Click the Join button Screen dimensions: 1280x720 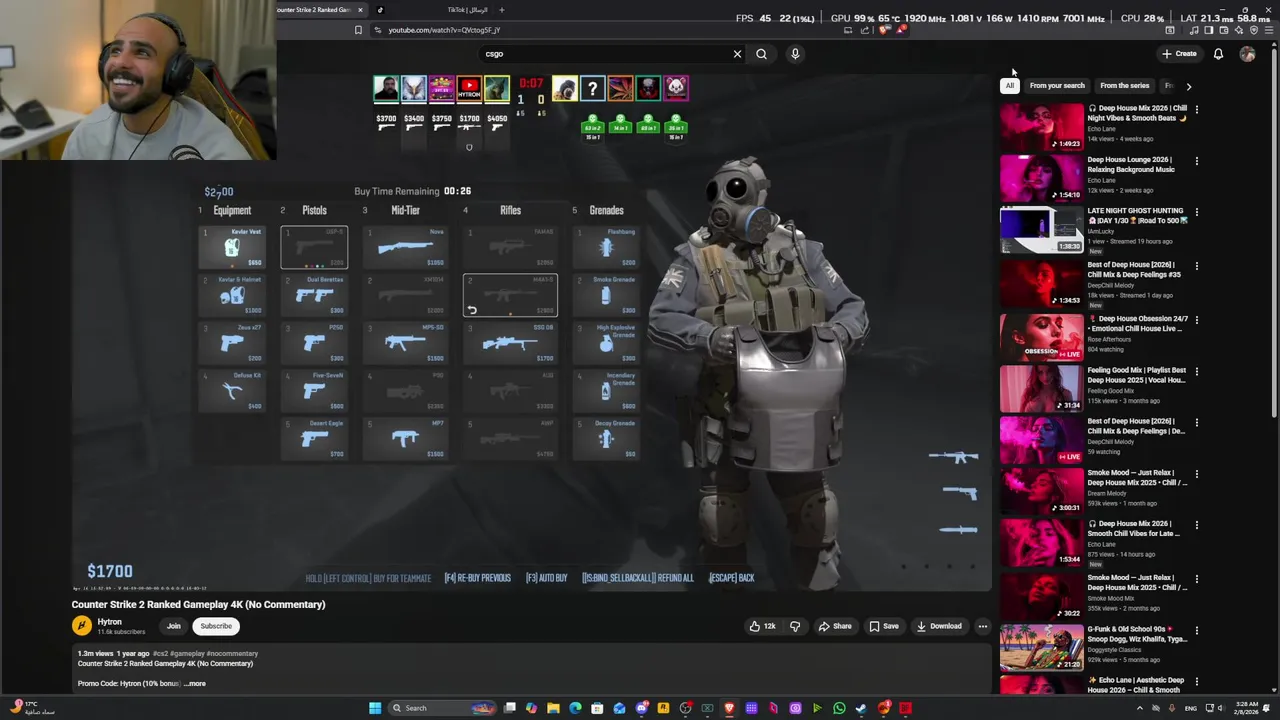[x=174, y=626]
